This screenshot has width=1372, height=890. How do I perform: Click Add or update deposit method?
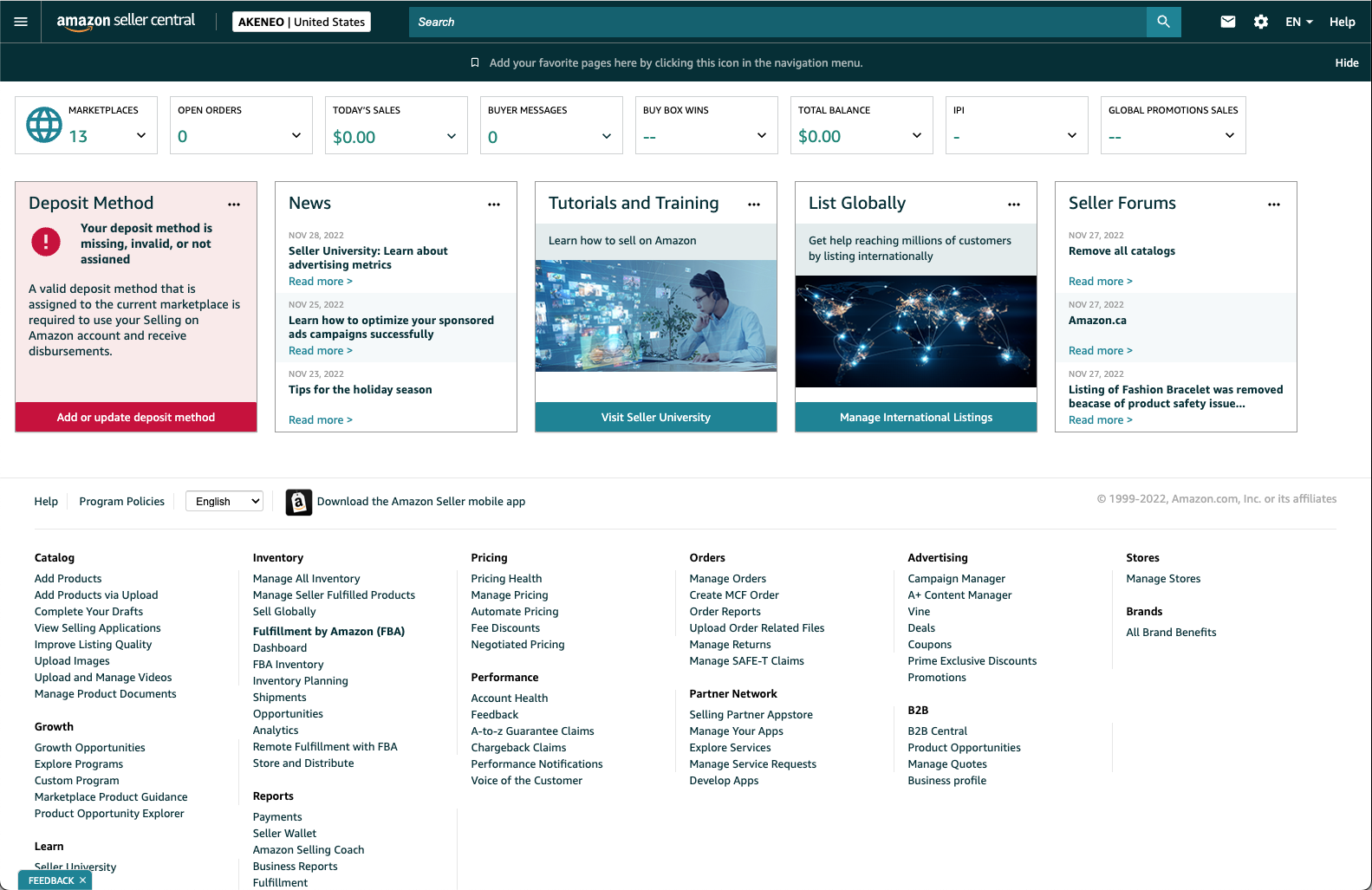tap(136, 417)
